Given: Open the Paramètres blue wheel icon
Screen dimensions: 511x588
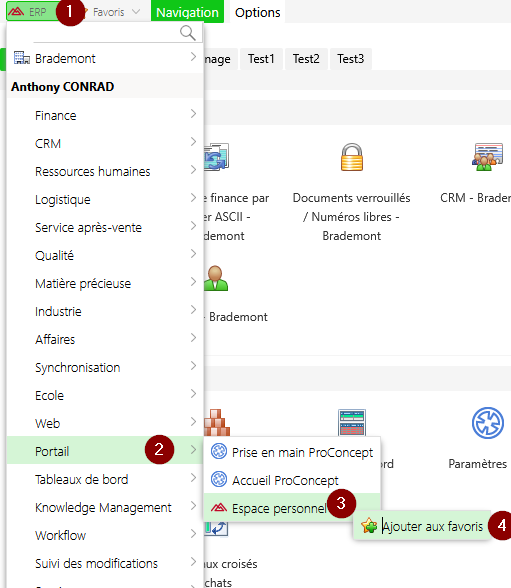Looking at the screenshot, I should [487, 423].
